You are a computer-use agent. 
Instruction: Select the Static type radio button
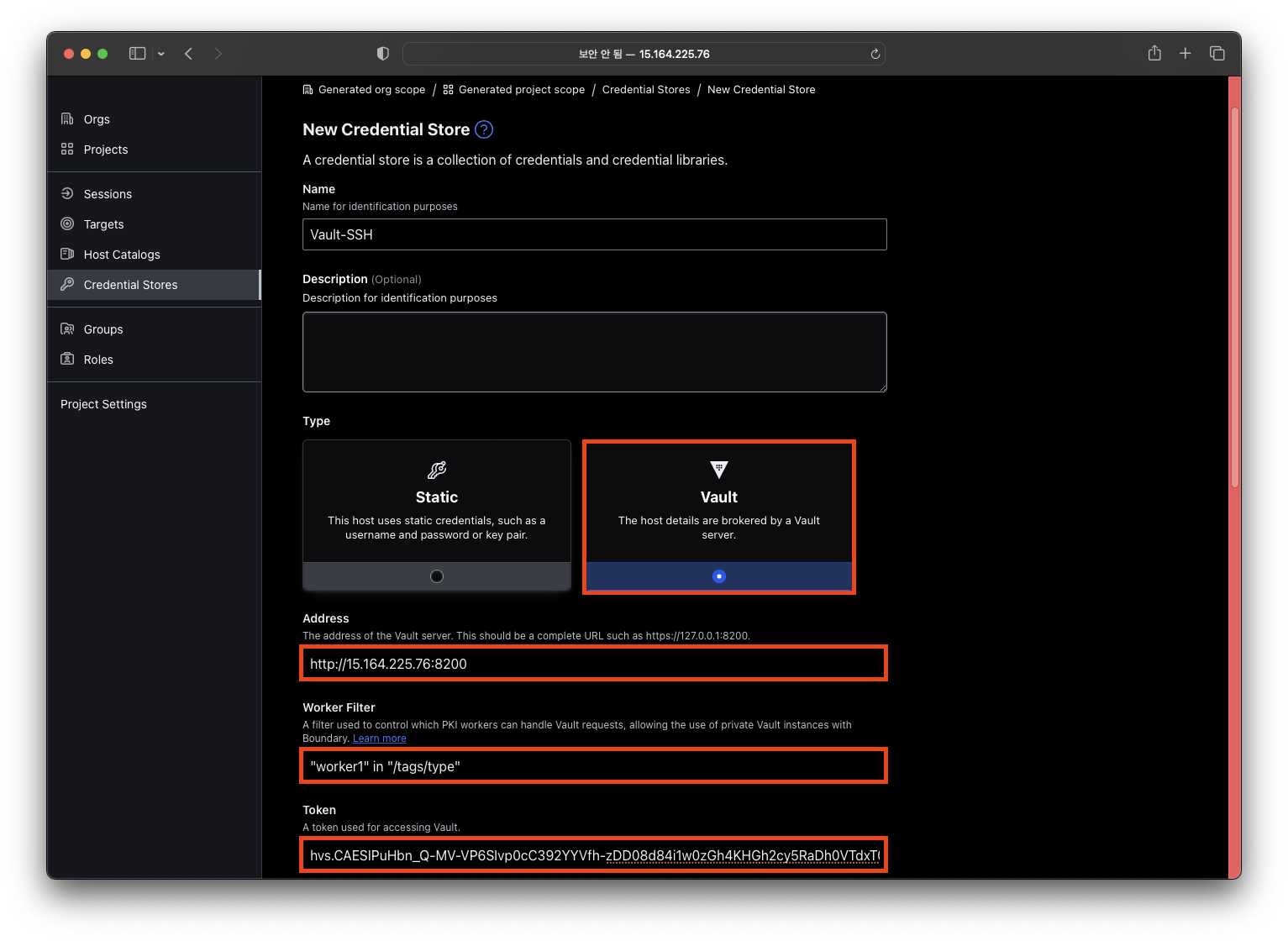coord(437,576)
